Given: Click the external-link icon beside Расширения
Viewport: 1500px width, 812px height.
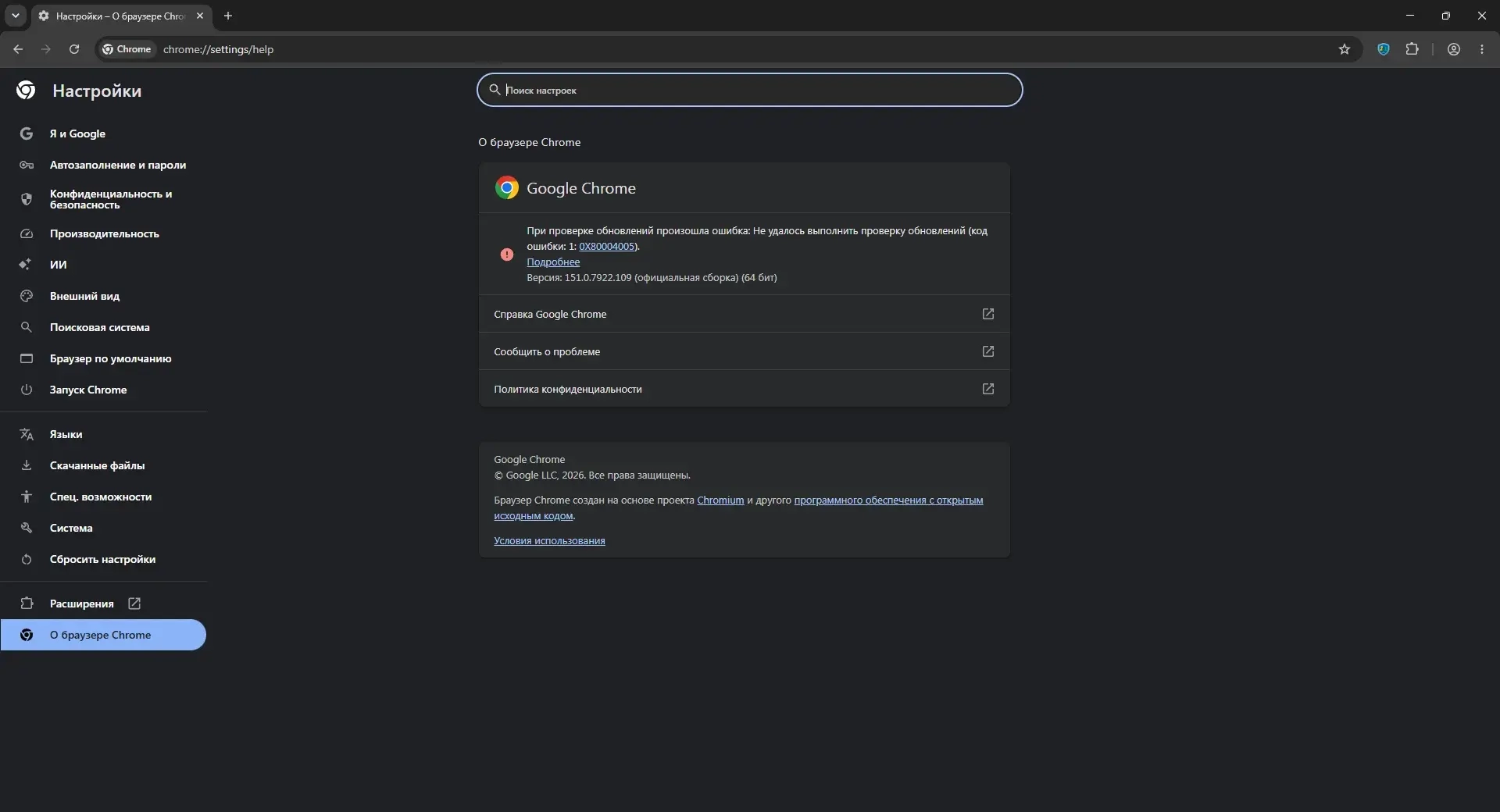Looking at the screenshot, I should [x=134, y=604].
